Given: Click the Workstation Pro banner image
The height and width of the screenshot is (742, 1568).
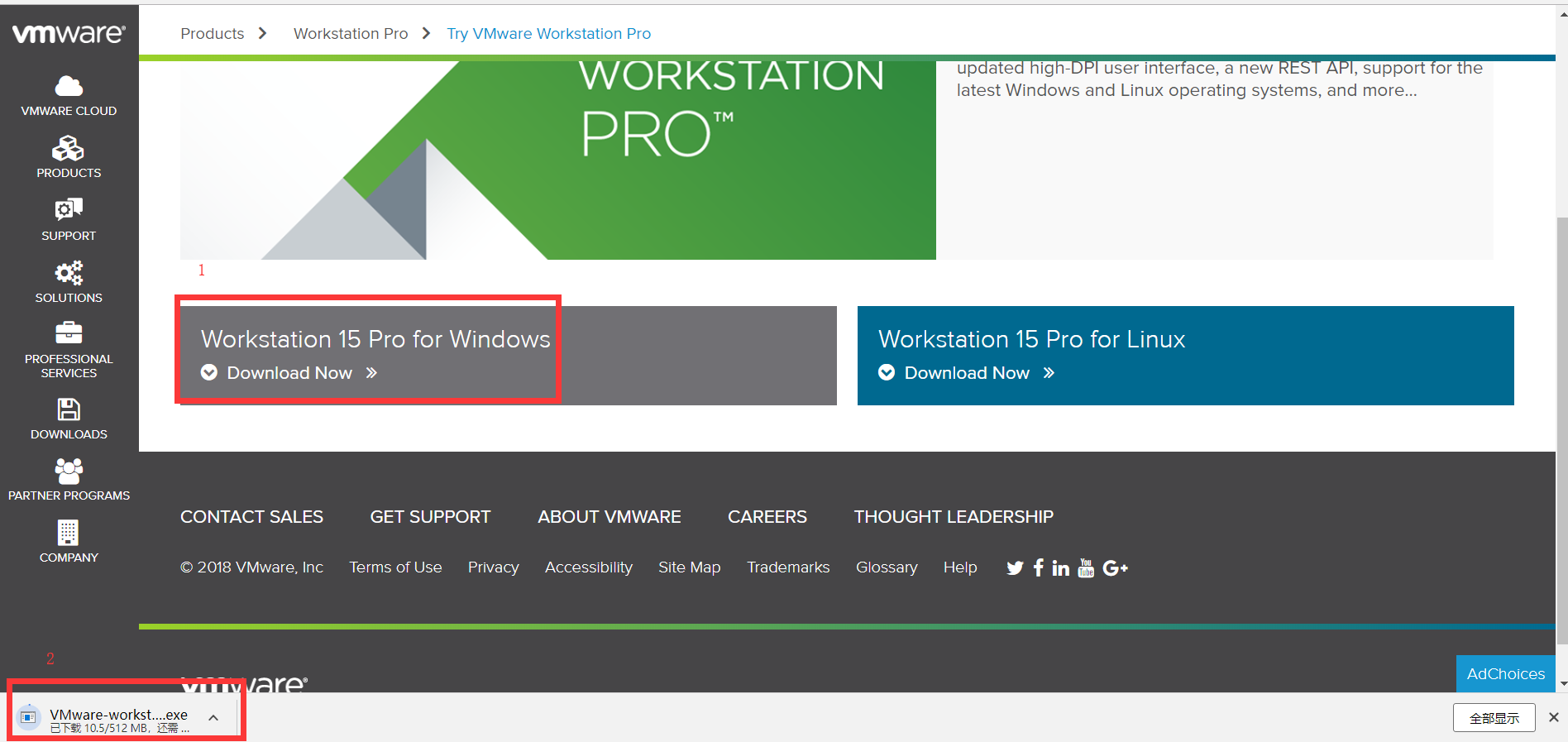Looking at the screenshot, I should (x=558, y=160).
